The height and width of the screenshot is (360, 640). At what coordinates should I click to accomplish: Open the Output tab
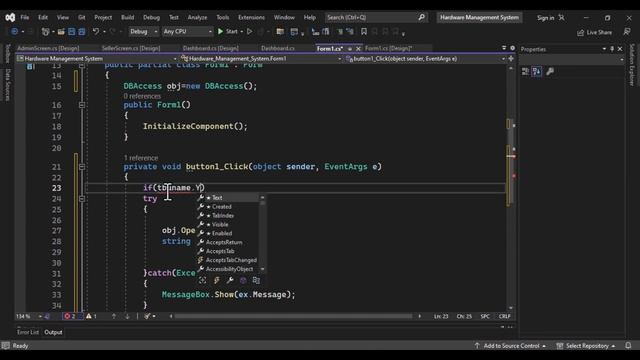click(53, 332)
